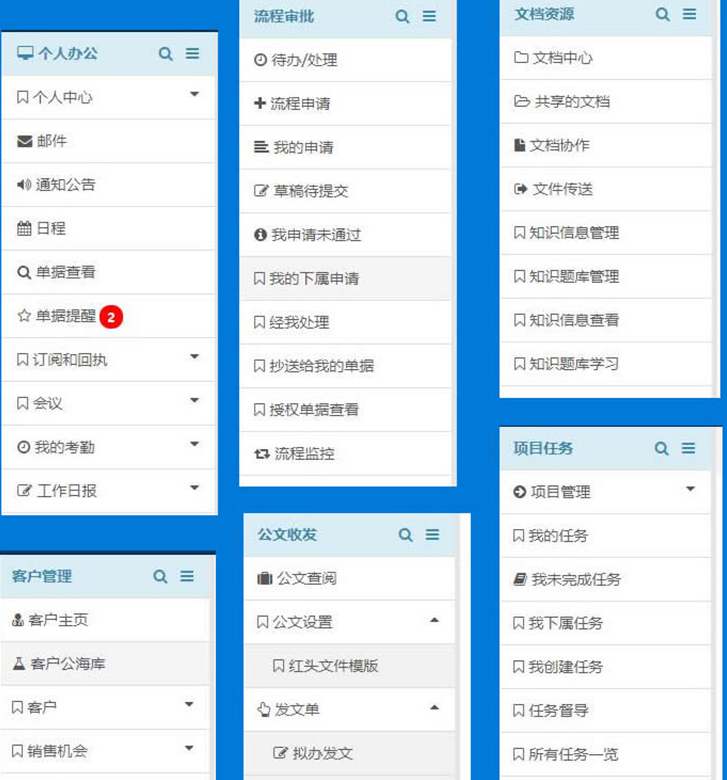
Task: Click the envelope icon beside 邮件
Action: point(24,141)
